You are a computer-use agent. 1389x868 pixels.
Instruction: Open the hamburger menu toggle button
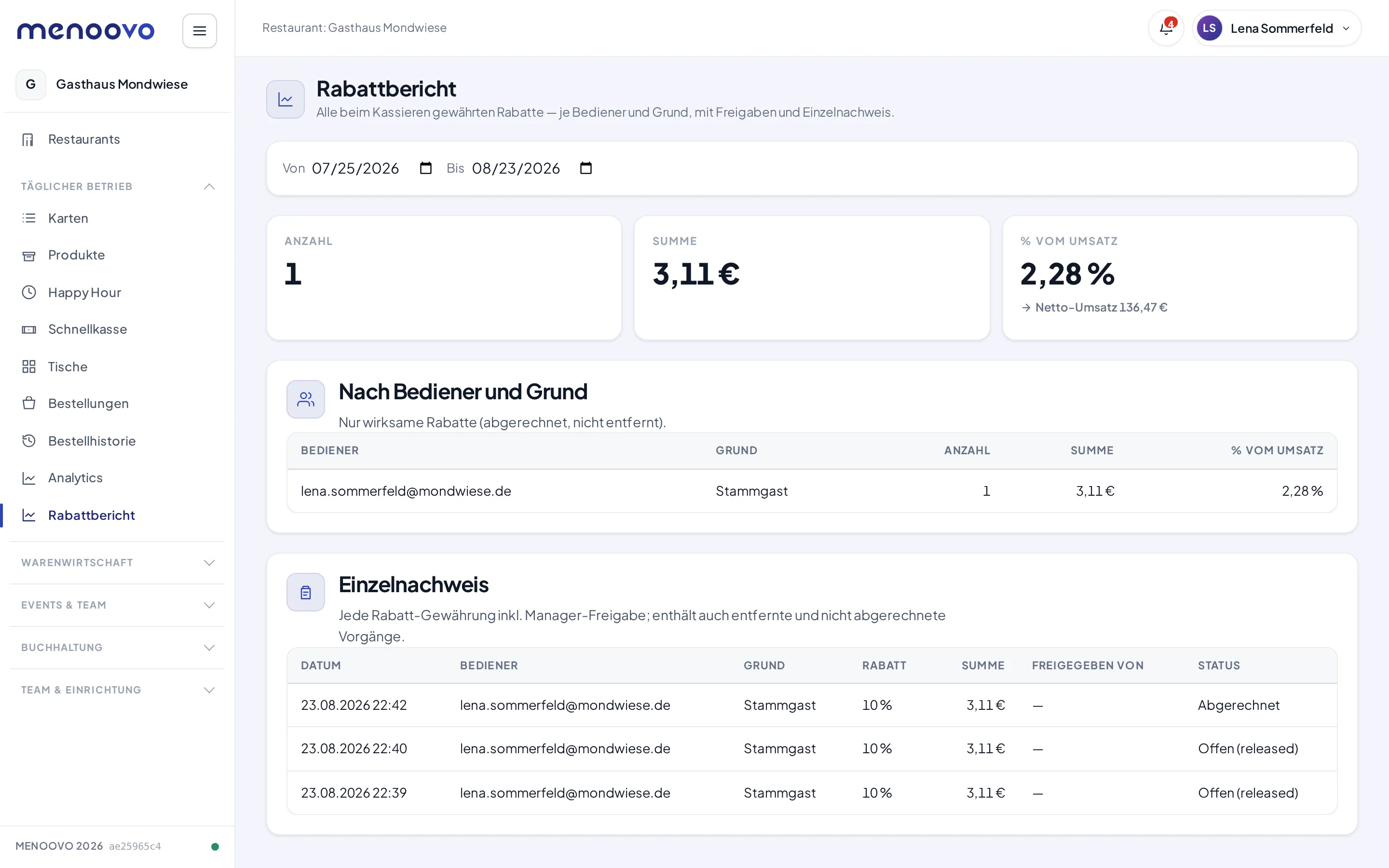[x=199, y=30]
